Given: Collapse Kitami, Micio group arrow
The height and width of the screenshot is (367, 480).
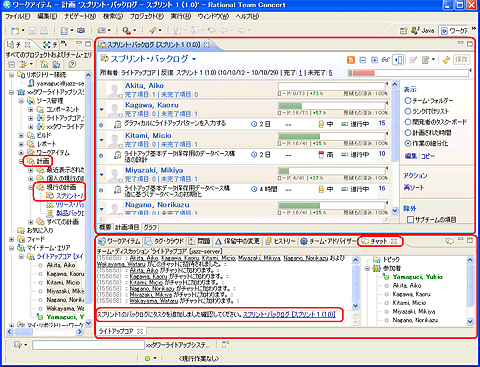Looking at the screenshot, I should tap(102, 140).
